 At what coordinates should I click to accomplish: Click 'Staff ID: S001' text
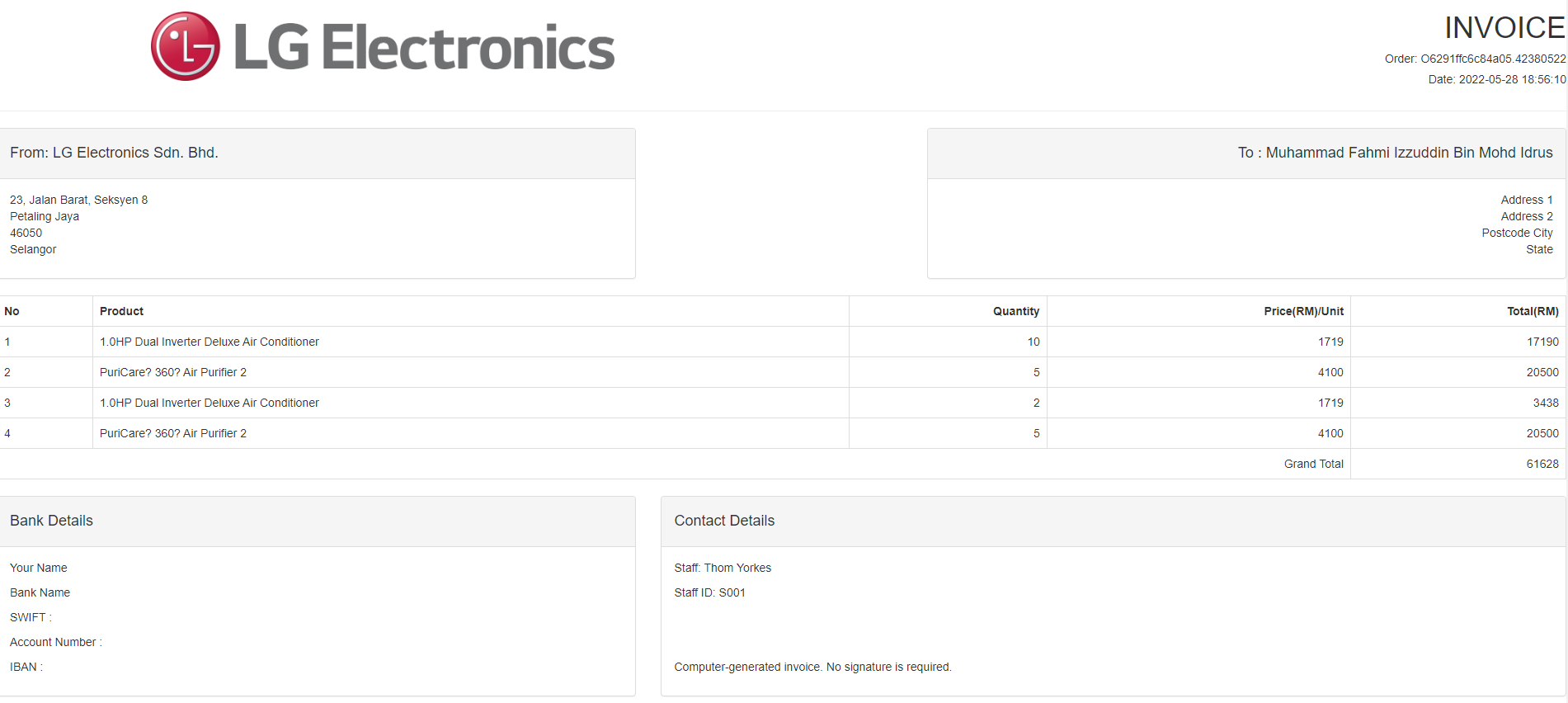coord(709,592)
